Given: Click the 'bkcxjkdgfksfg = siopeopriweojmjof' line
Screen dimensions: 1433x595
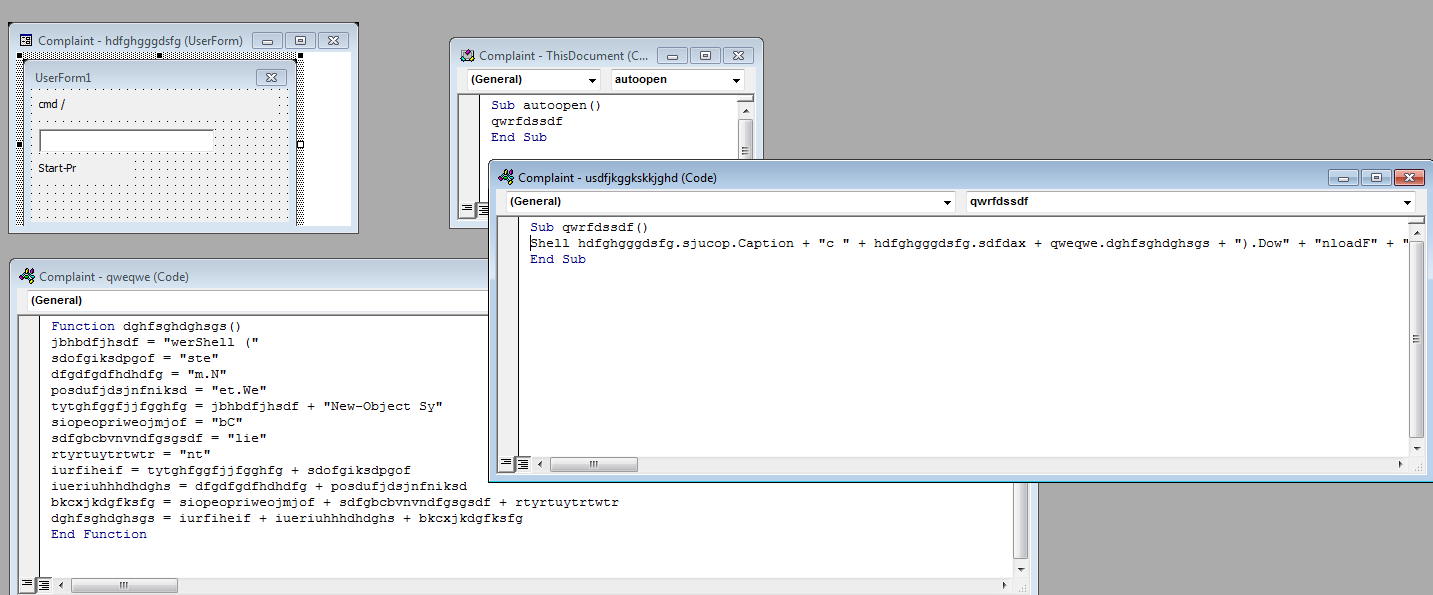Looking at the screenshot, I should [x=335, y=502].
